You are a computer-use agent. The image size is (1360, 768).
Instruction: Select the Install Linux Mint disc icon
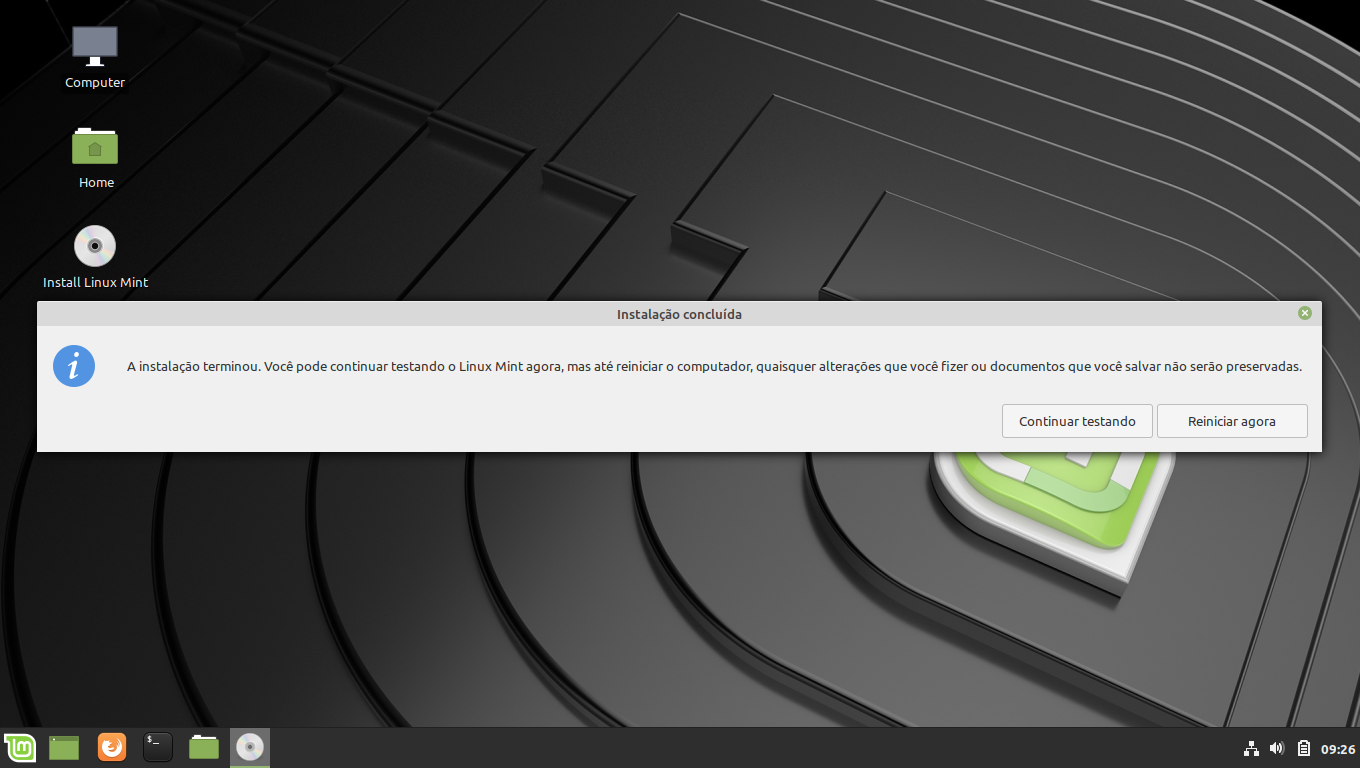tap(95, 246)
